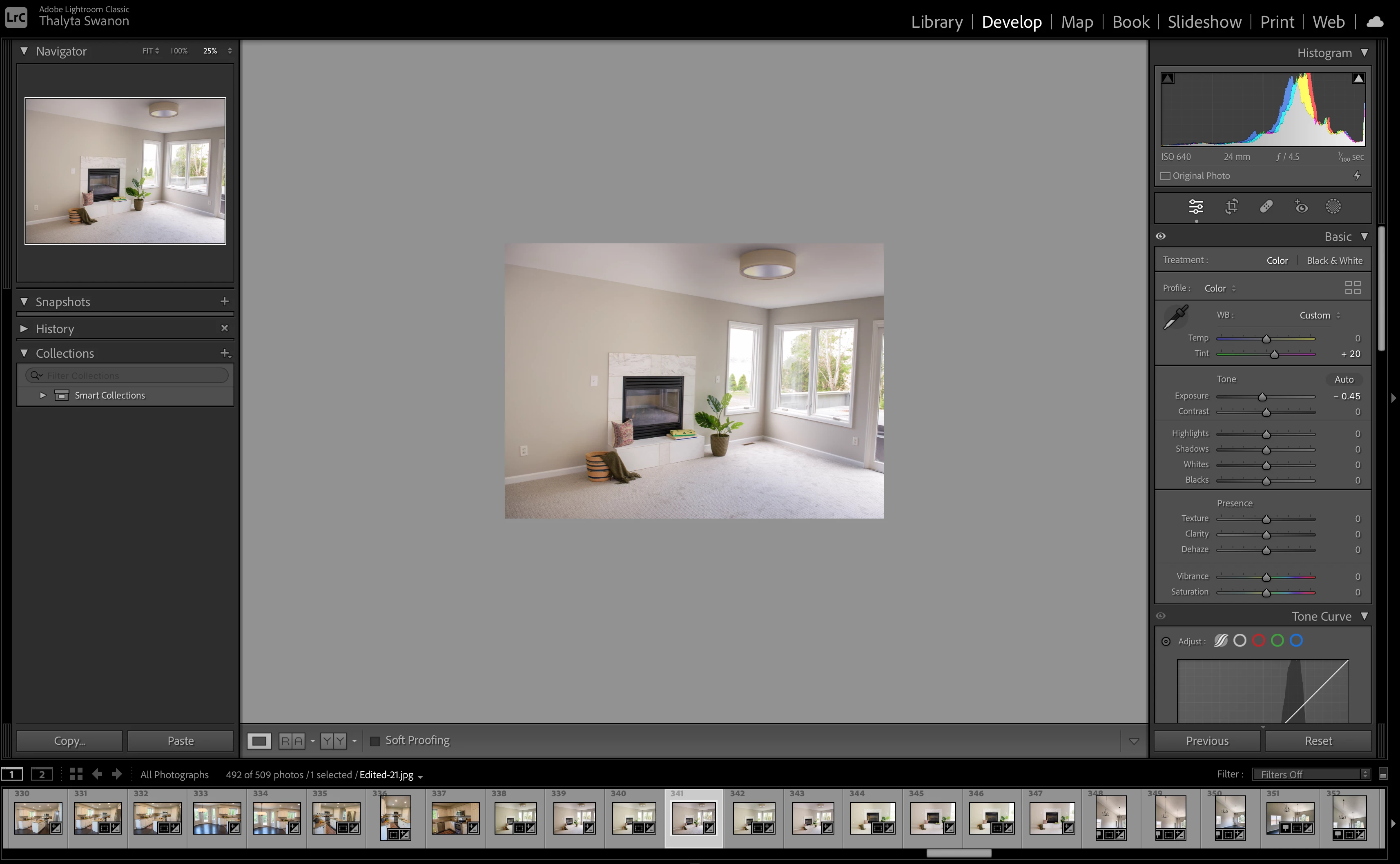Open the WB Custom preset dropdown
This screenshot has width=1400, height=864.
[1320, 316]
